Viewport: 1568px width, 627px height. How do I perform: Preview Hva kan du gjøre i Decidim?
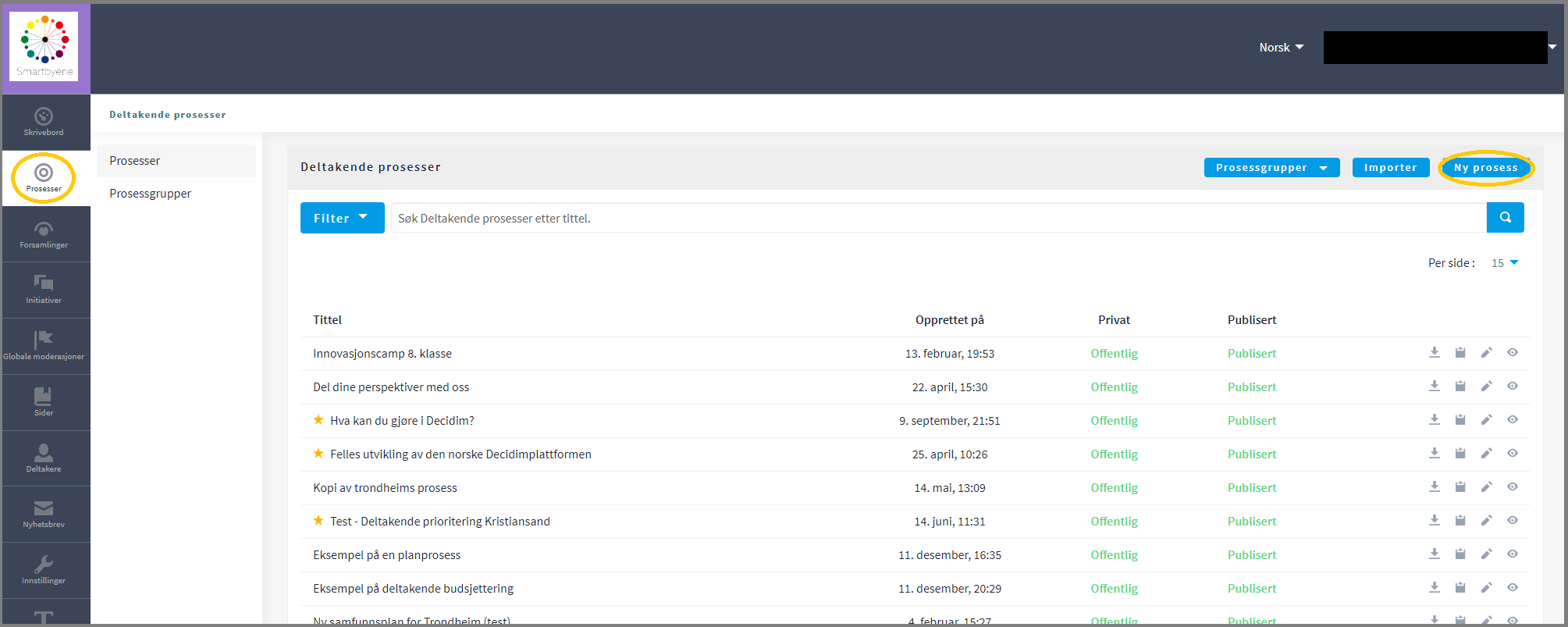pyautogui.click(x=1513, y=420)
